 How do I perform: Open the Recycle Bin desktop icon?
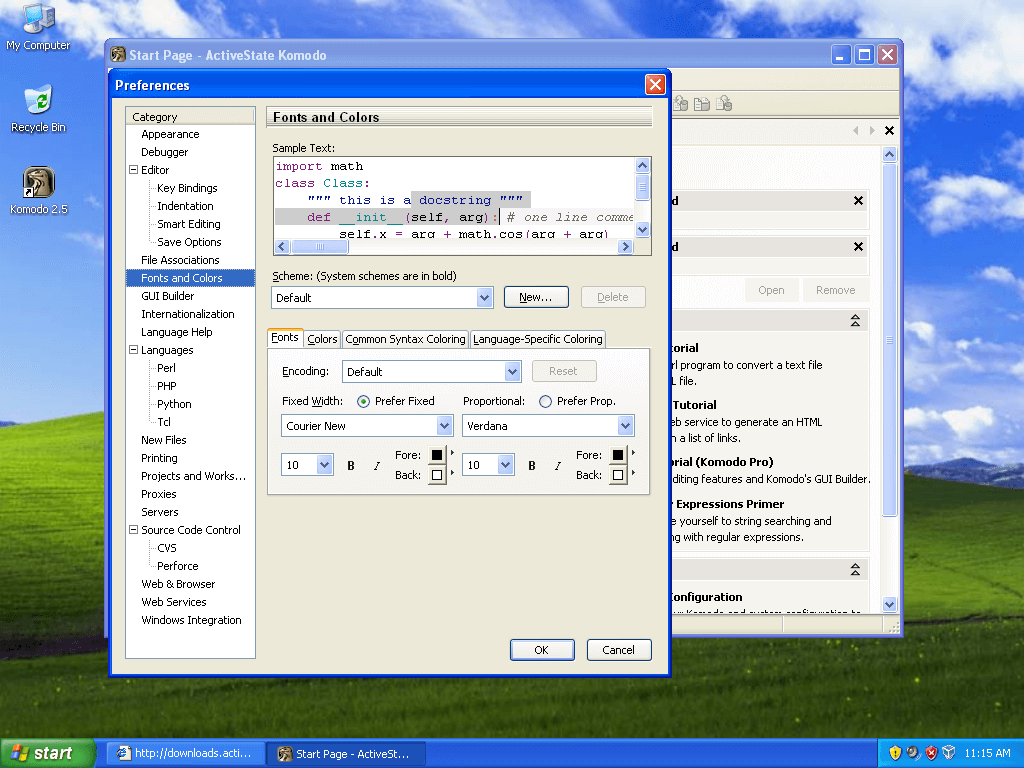click(38, 108)
